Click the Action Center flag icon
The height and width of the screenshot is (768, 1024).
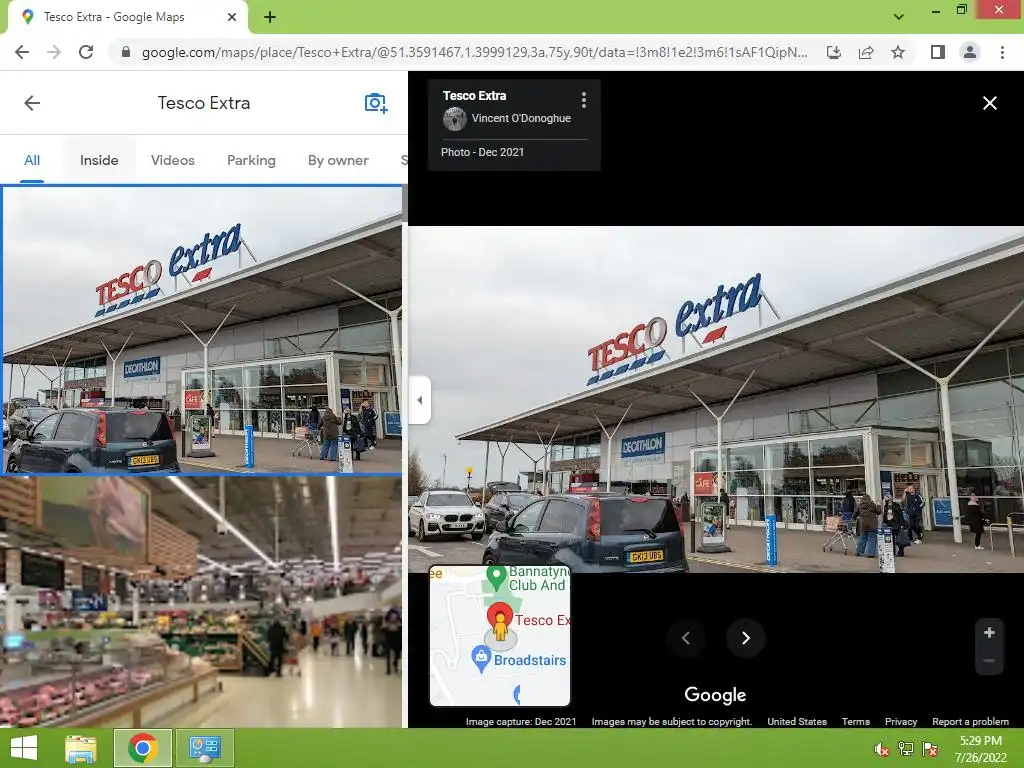point(930,749)
